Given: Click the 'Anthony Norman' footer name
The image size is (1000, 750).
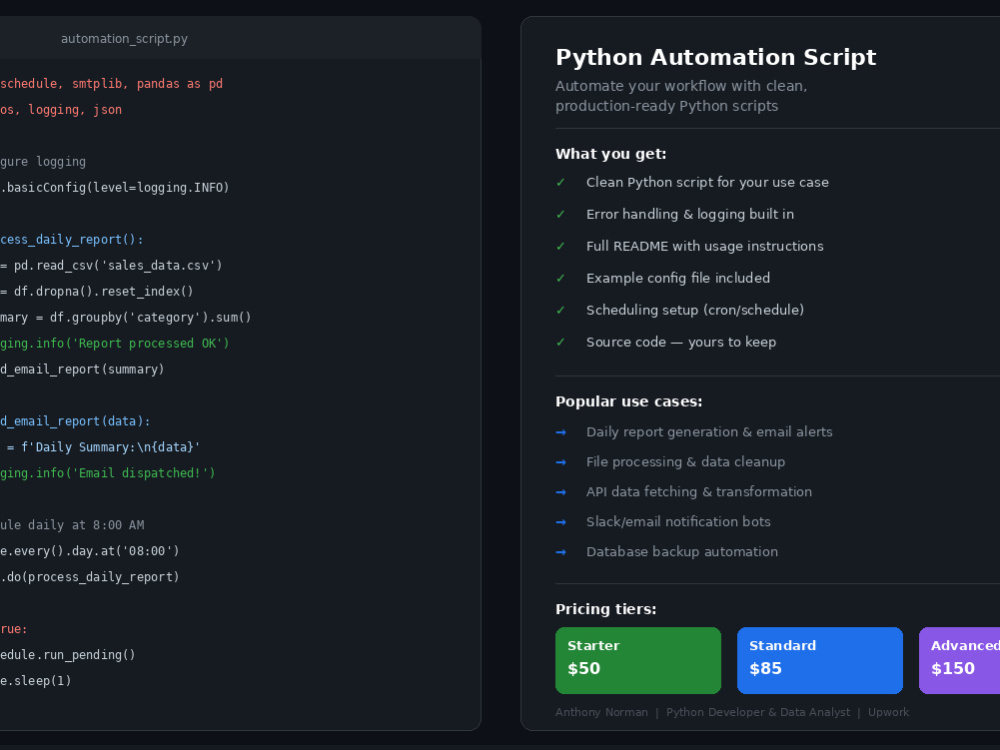Looking at the screenshot, I should pyautogui.click(x=601, y=712).
